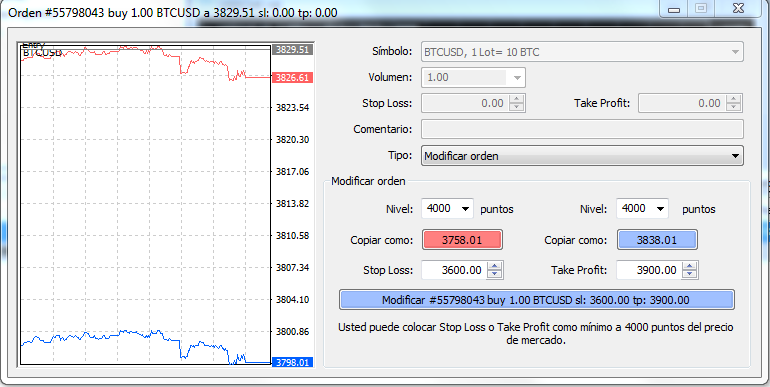The image size is (770, 387).
Task: Open the Stop Loss Nivel 4000 puntos dropdown
Action: [x=447, y=209]
